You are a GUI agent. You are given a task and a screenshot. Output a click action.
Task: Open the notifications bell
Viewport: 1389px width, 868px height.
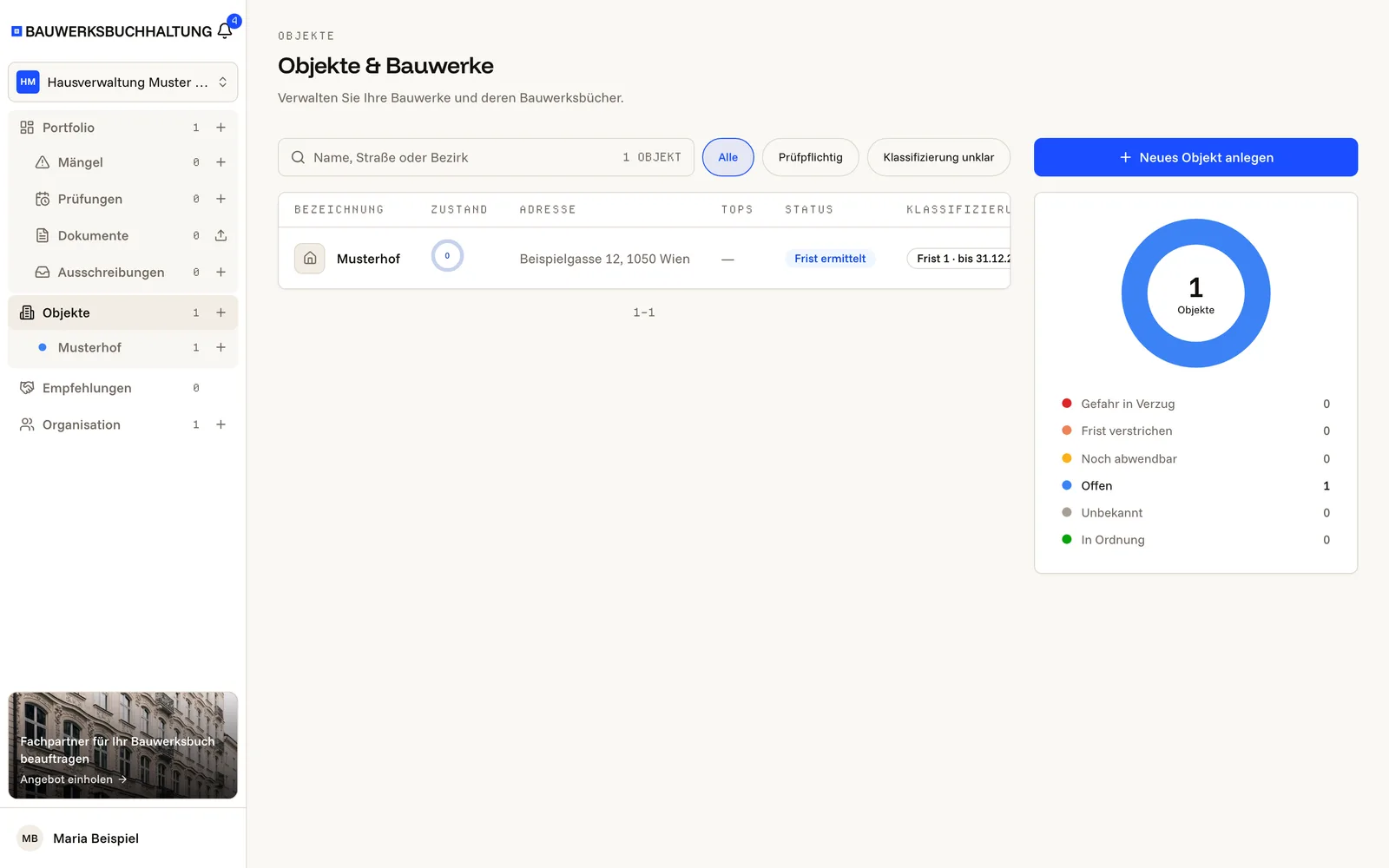click(225, 31)
